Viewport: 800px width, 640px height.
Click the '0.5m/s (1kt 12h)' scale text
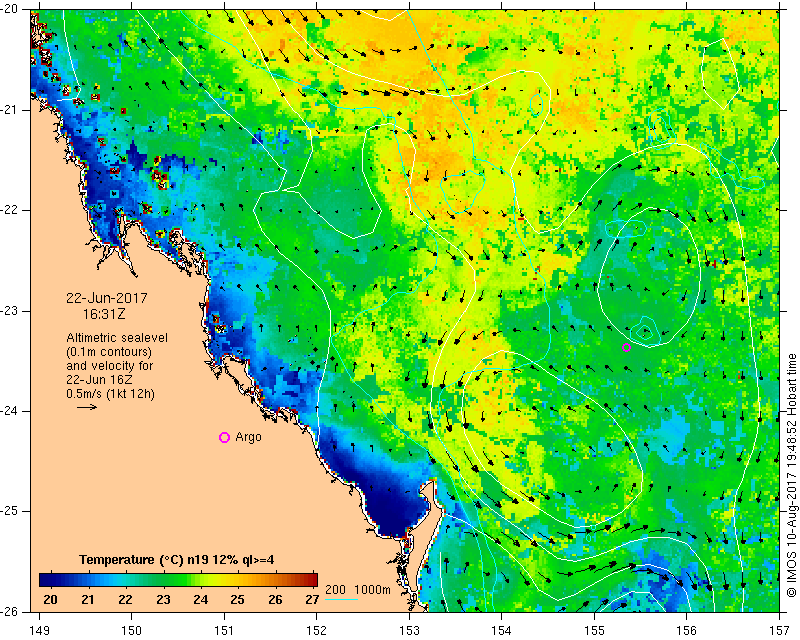(x=110, y=394)
